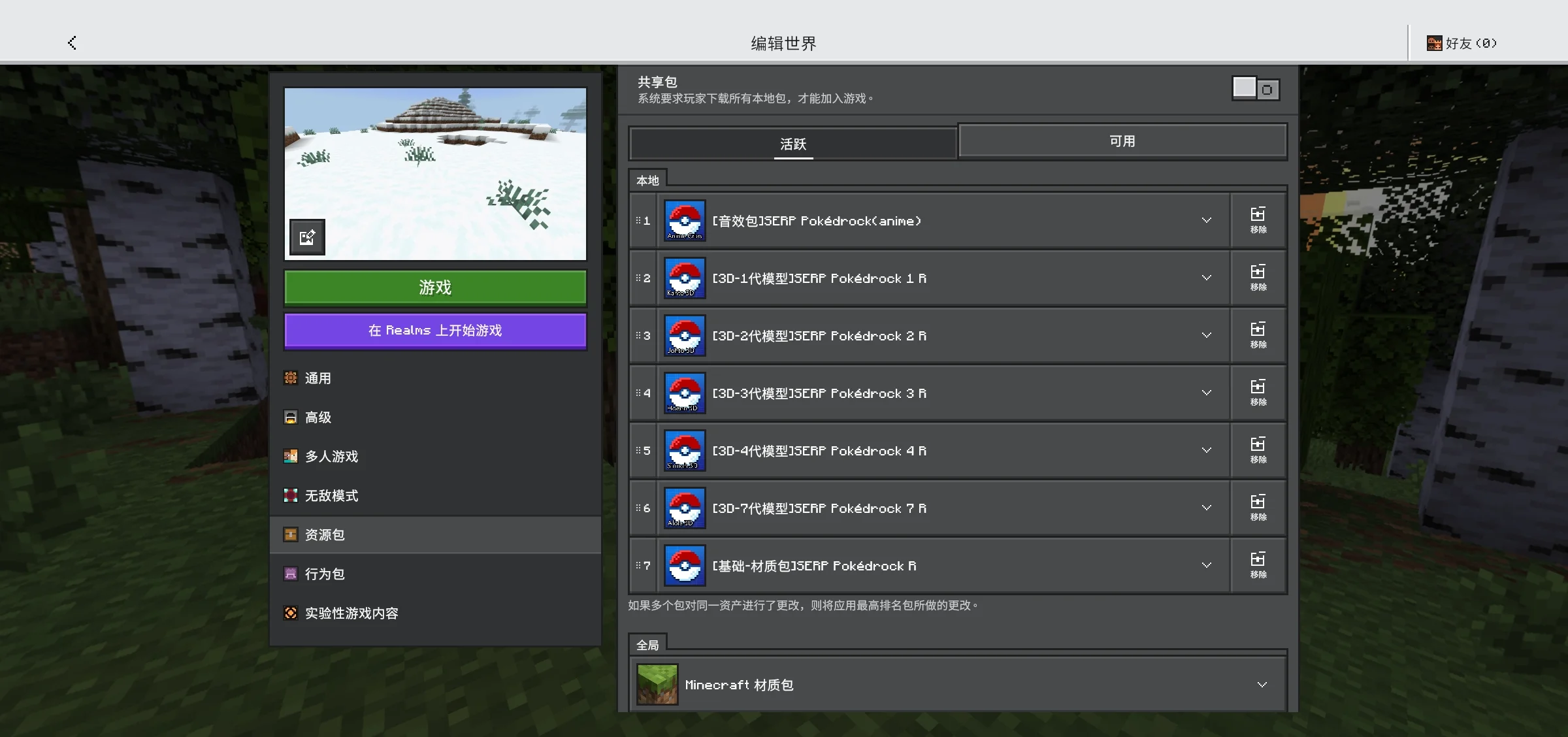Grab the reorder handle of pack number 4
Screen dimensions: 1568x737
pos(639,393)
